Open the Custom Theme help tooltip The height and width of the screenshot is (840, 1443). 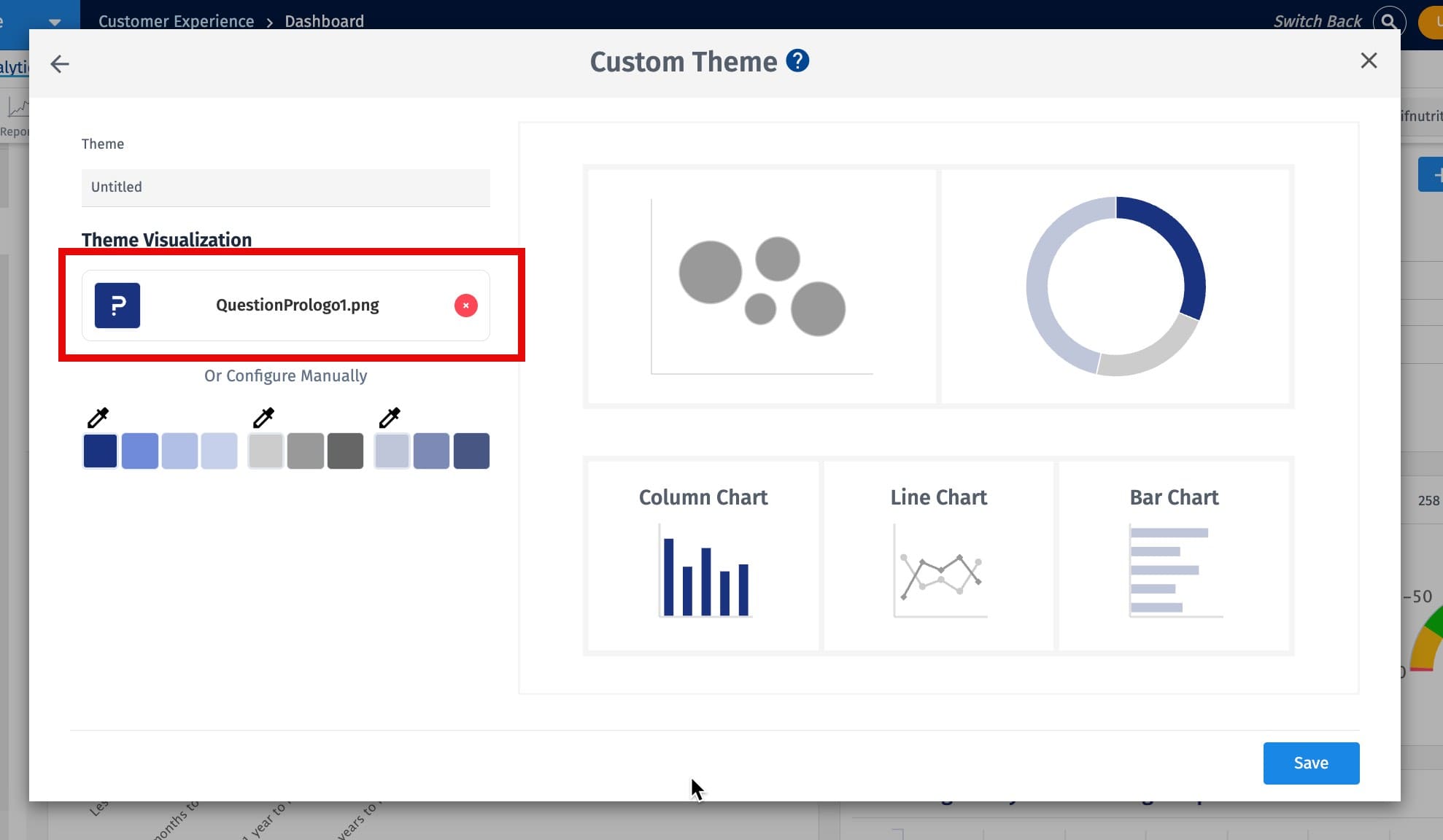[797, 61]
